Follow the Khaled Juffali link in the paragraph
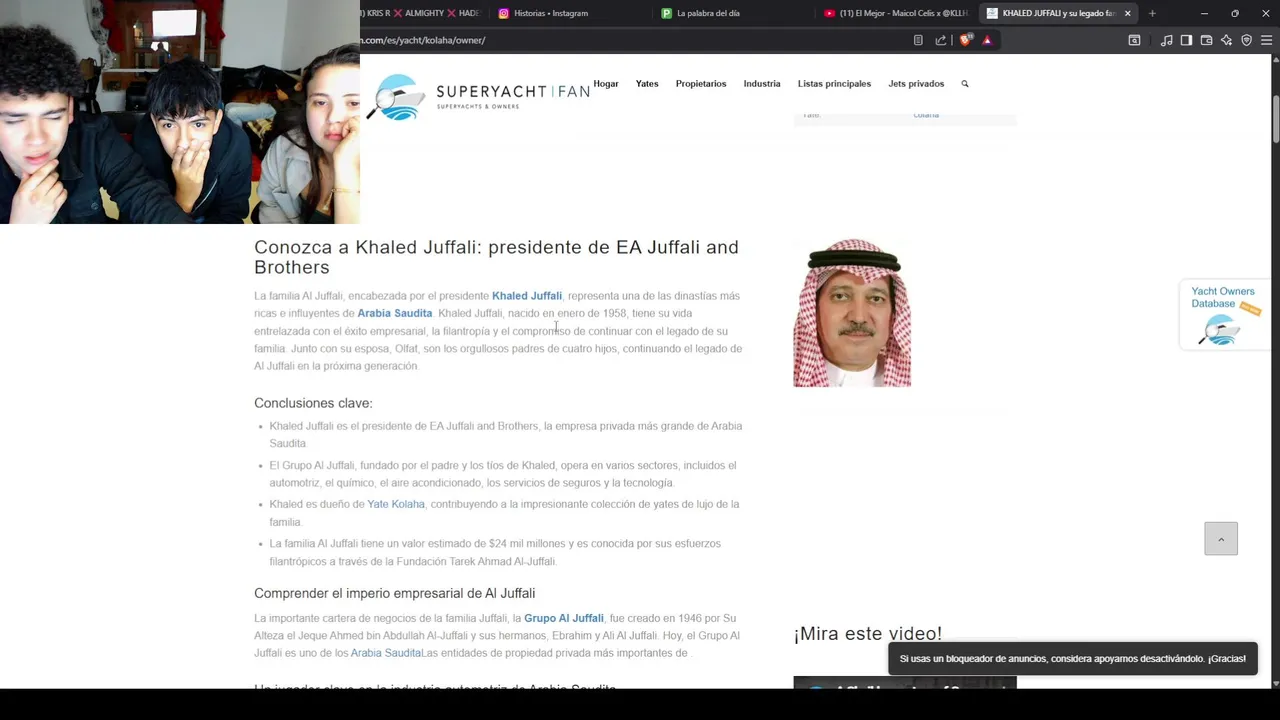This screenshot has height=720, width=1280. (527, 296)
